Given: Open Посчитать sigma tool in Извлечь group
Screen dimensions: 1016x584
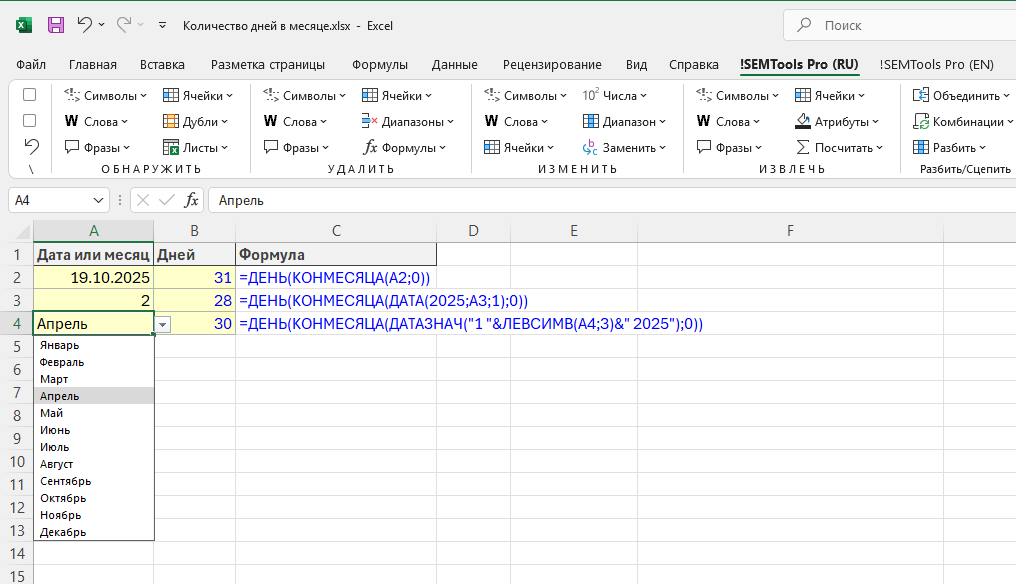Looking at the screenshot, I should [840, 148].
